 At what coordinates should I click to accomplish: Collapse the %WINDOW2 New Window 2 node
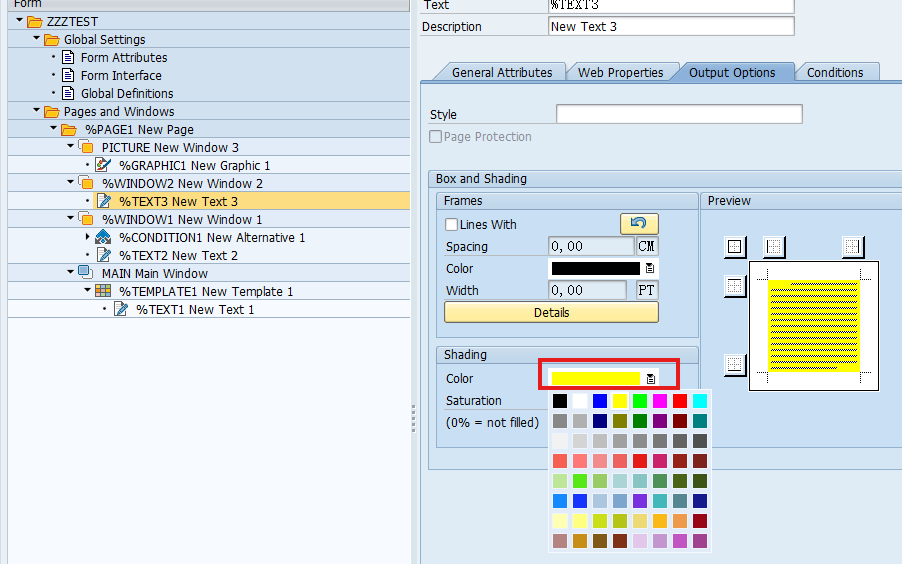[71, 182]
